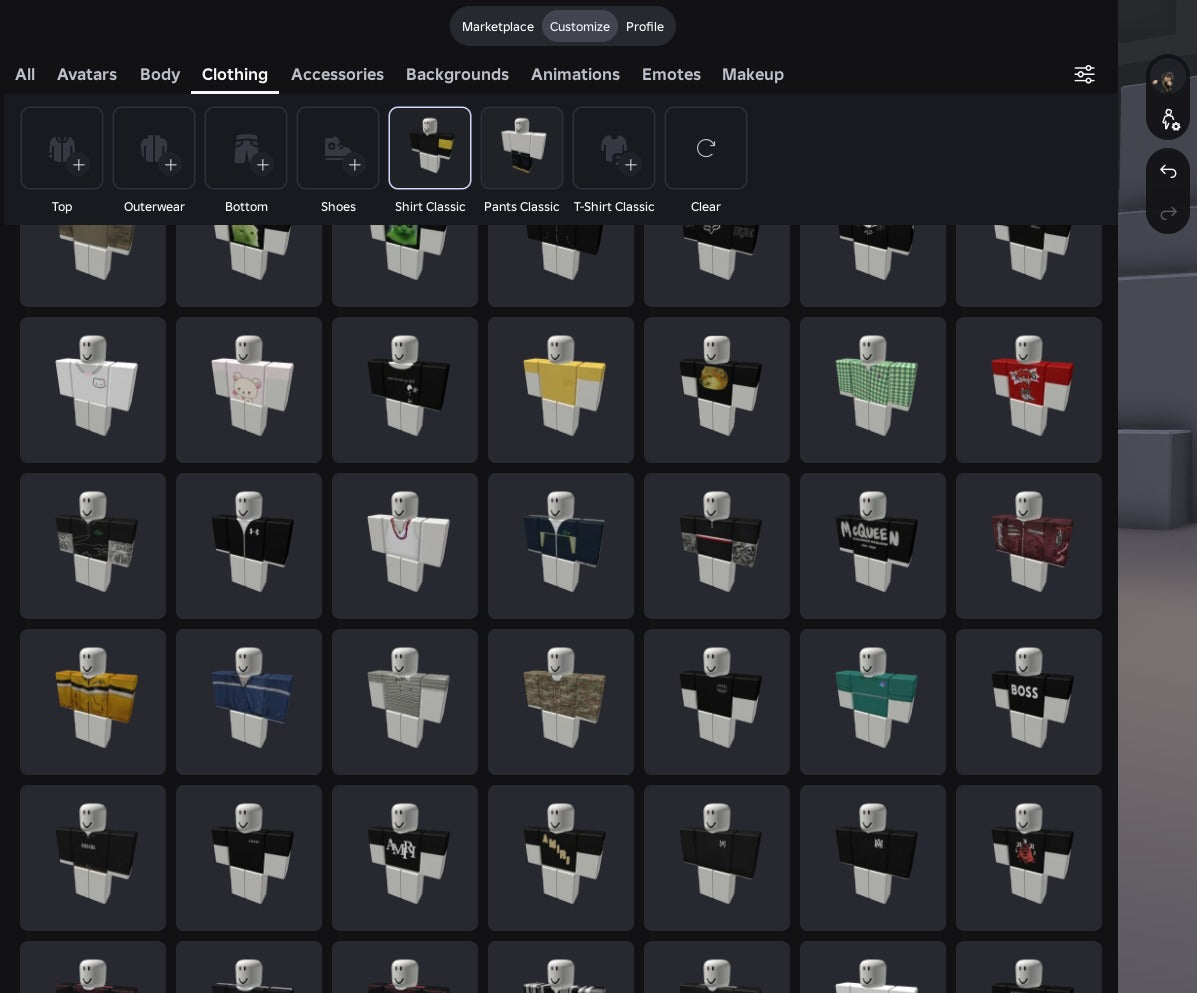Equip the yellow and black jersey shirt

pyautogui.click(x=92, y=701)
